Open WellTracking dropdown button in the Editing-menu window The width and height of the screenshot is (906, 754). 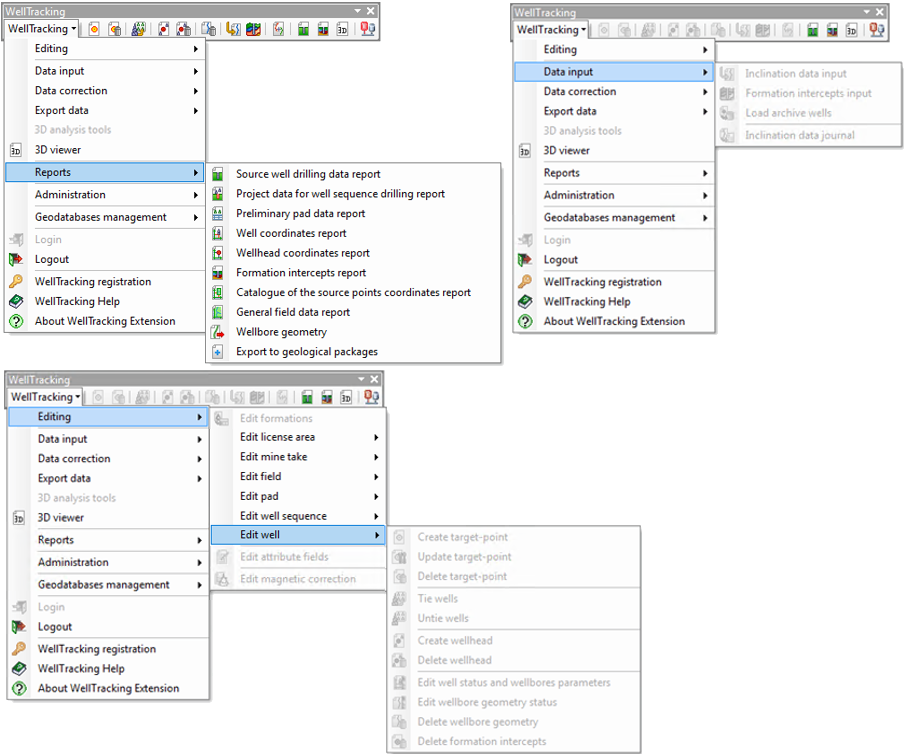click(x=45, y=397)
